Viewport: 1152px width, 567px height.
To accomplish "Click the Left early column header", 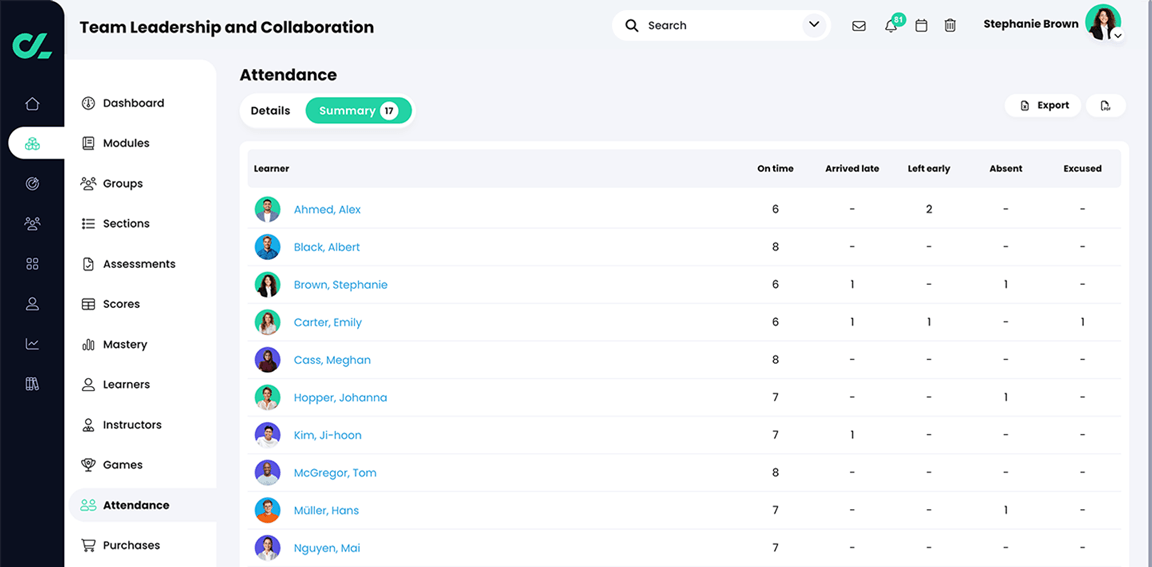I will [x=929, y=168].
